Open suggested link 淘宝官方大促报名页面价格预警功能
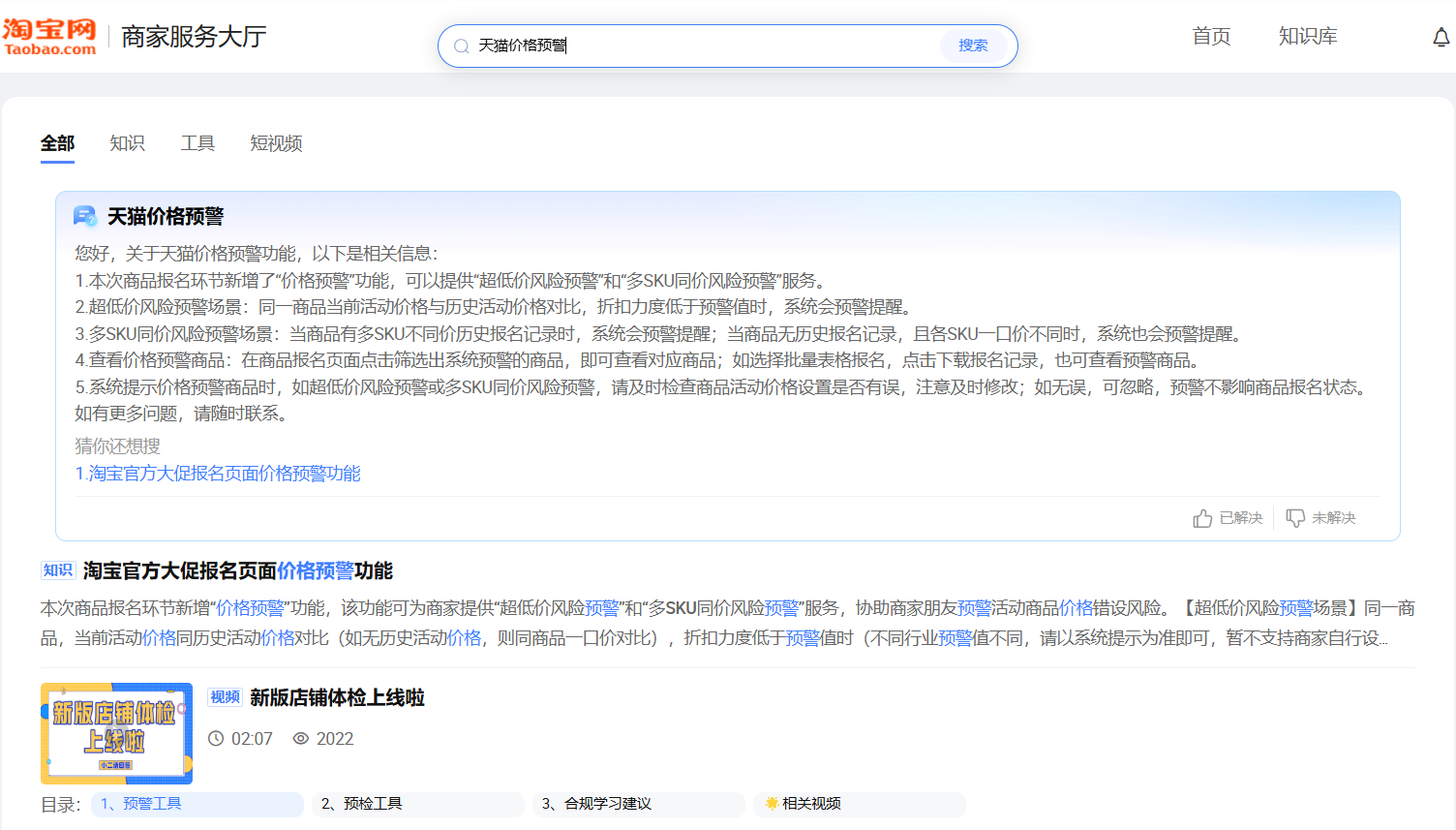 pyautogui.click(x=218, y=474)
